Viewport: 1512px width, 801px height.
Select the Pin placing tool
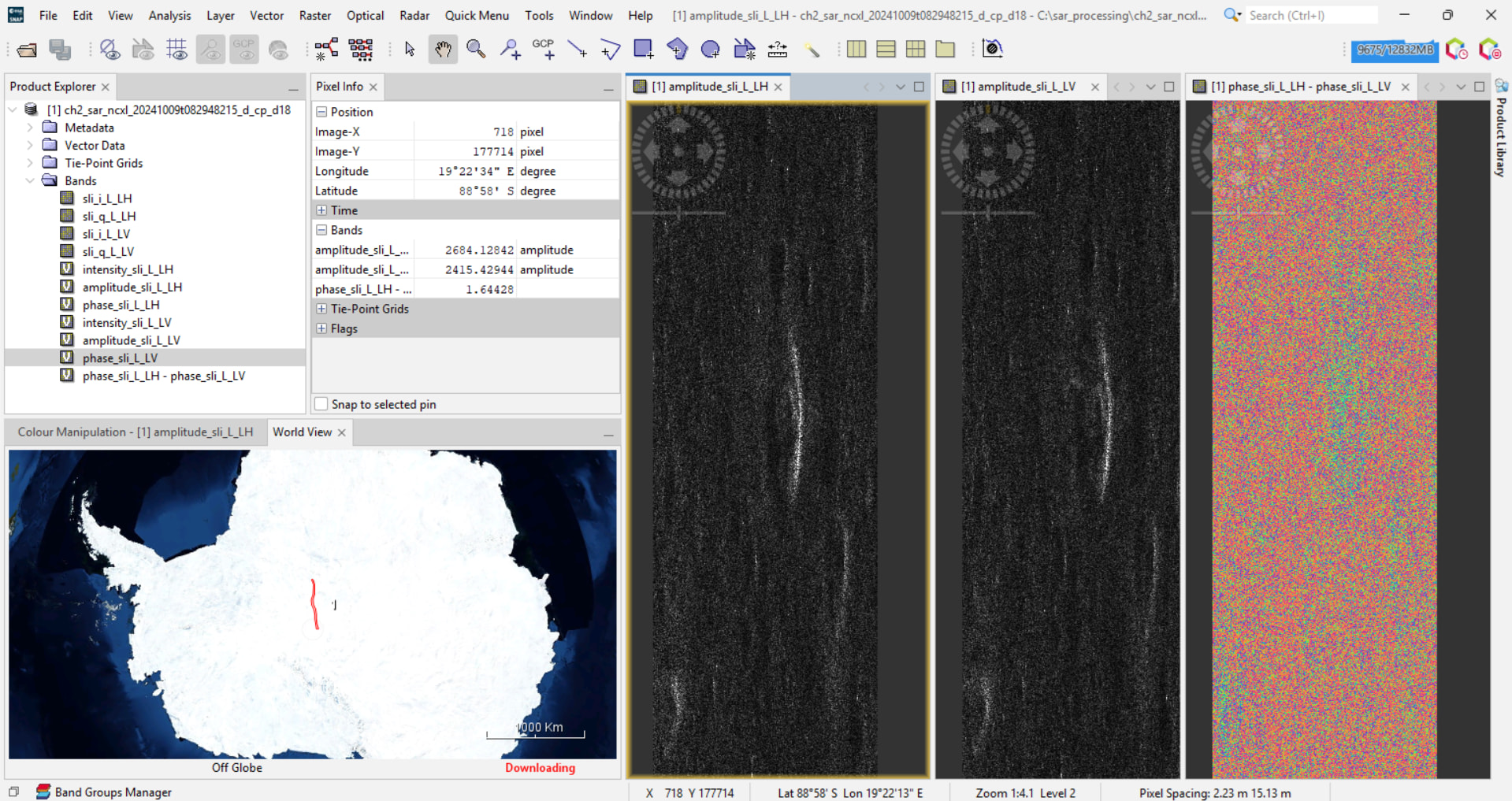pyautogui.click(x=510, y=50)
